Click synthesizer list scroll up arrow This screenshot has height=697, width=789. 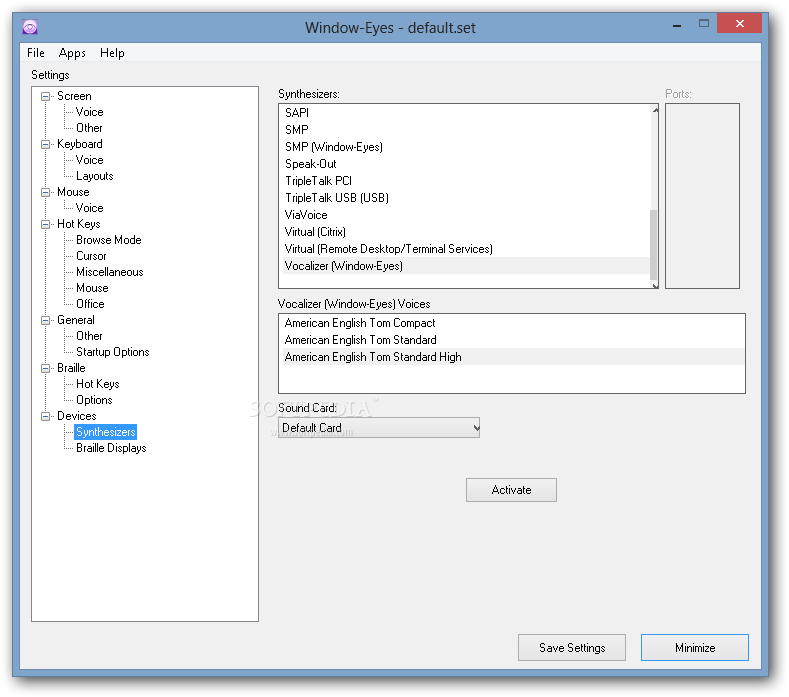click(655, 110)
